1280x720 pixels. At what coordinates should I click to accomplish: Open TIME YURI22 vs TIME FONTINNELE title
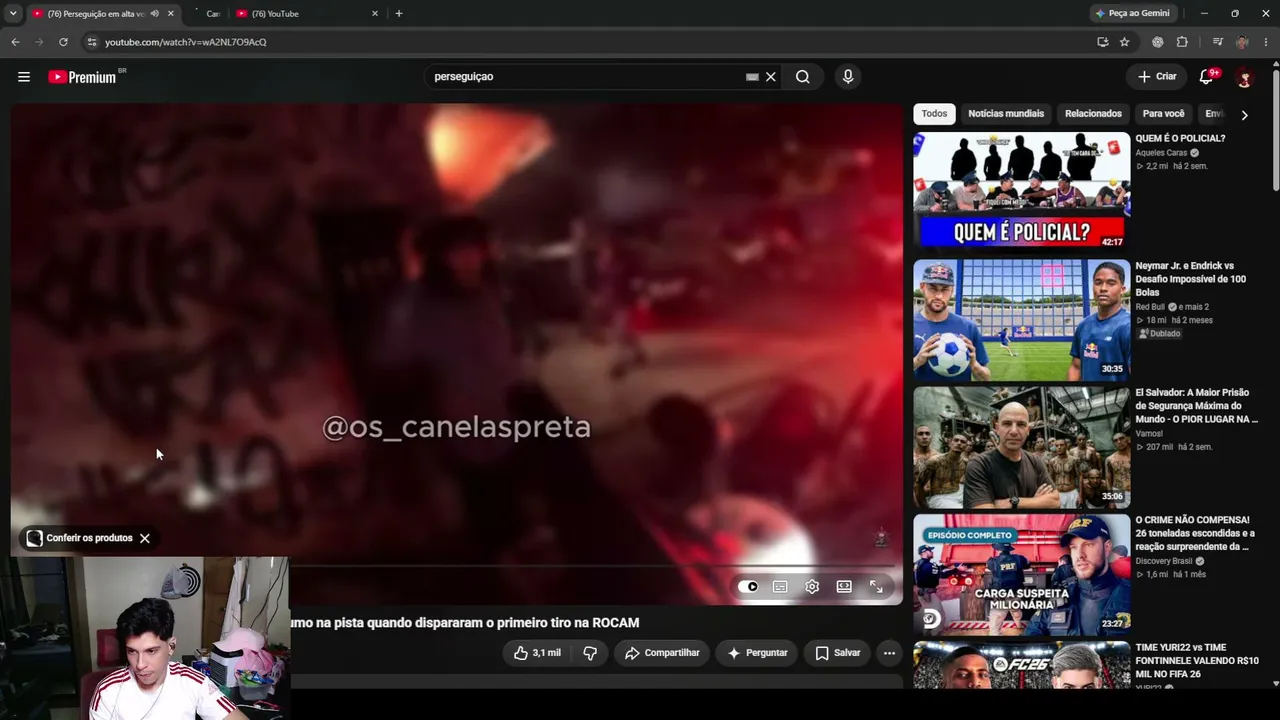[1197, 661]
